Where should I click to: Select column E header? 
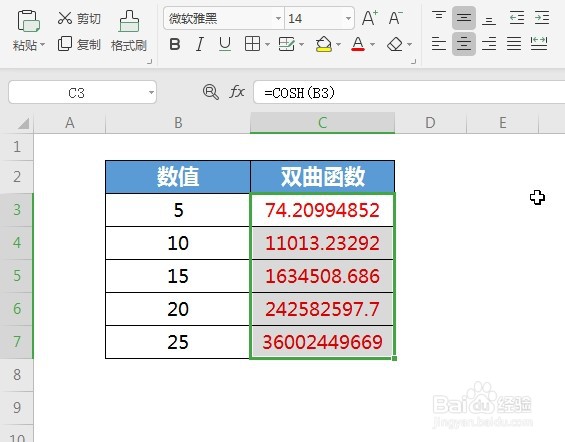[x=503, y=123]
